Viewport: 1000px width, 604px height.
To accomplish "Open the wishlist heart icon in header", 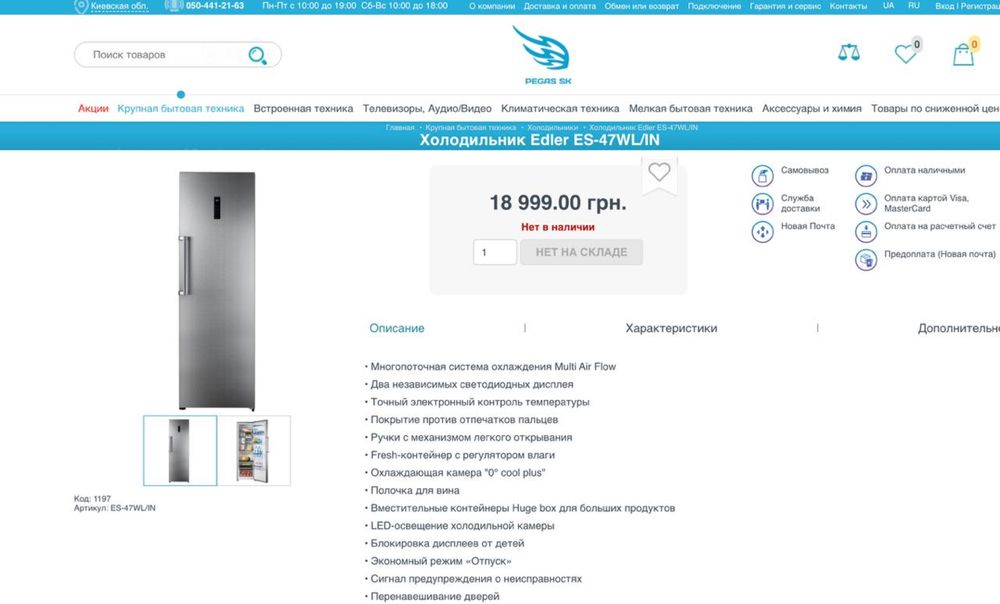I will [x=905, y=54].
